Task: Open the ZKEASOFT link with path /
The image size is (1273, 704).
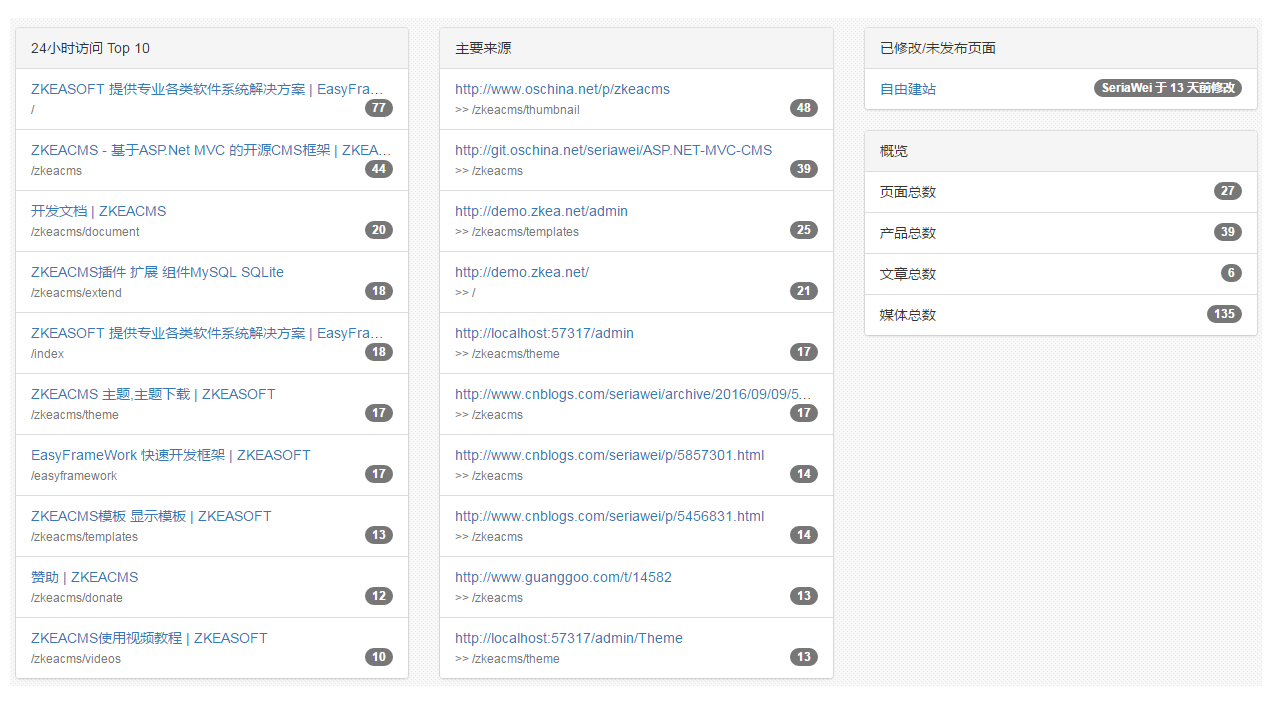Action: 207,89
